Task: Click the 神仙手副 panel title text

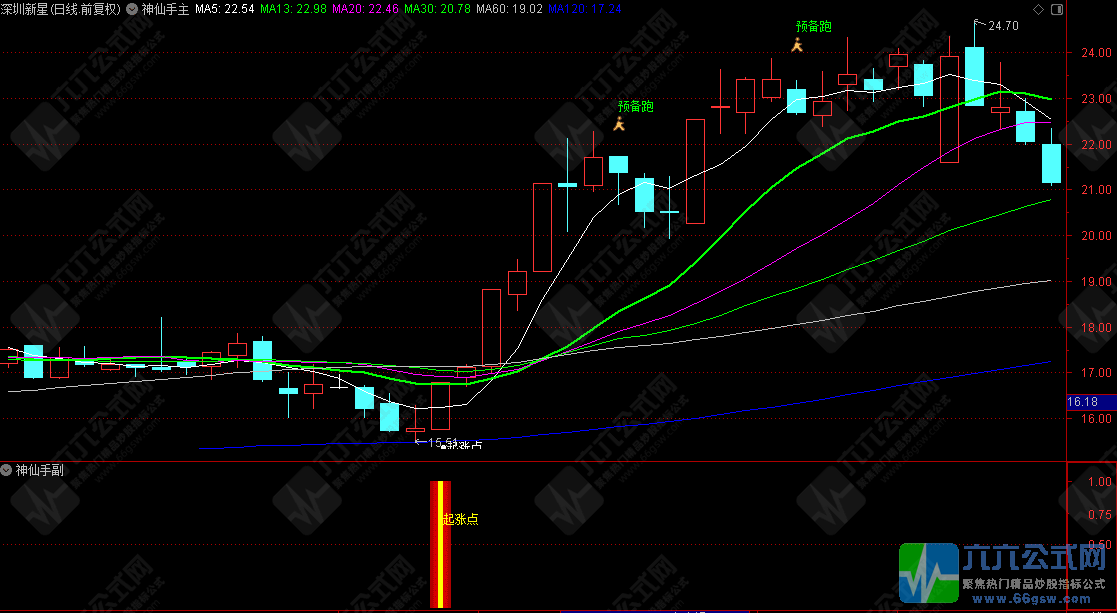Action: (40, 470)
